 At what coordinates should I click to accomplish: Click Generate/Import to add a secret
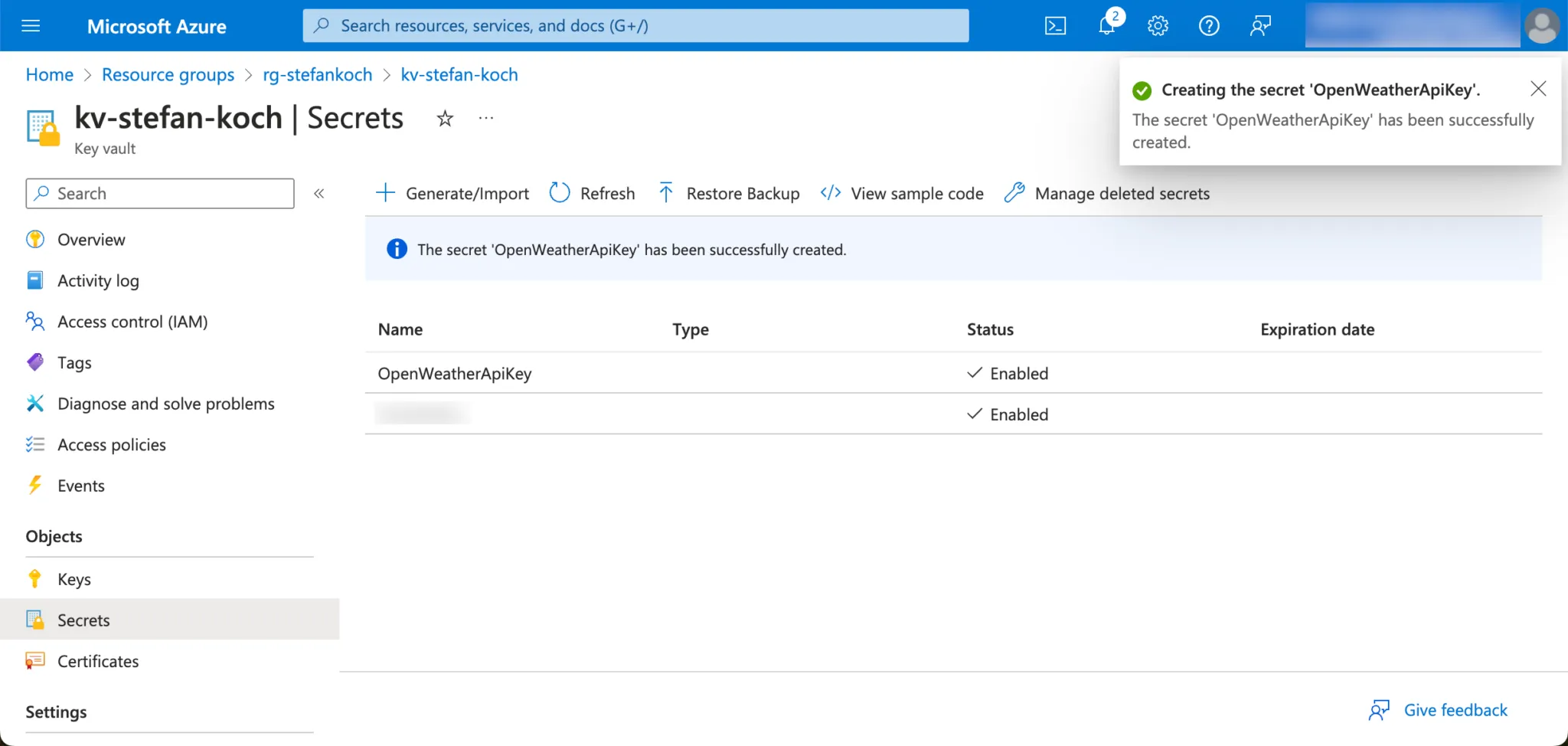(453, 194)
